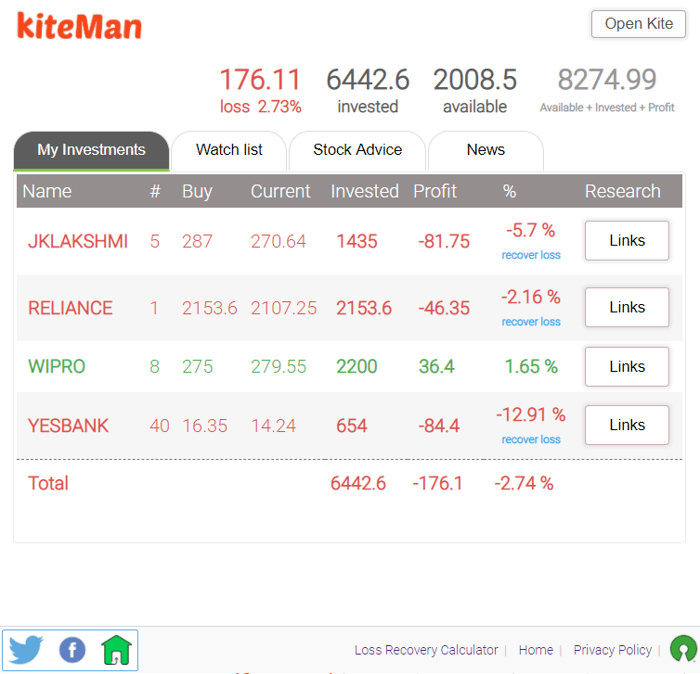The height and width of the screenshot is (674, 700).
Task: Open the Facebook icon in footer
Action: point(72,650)
